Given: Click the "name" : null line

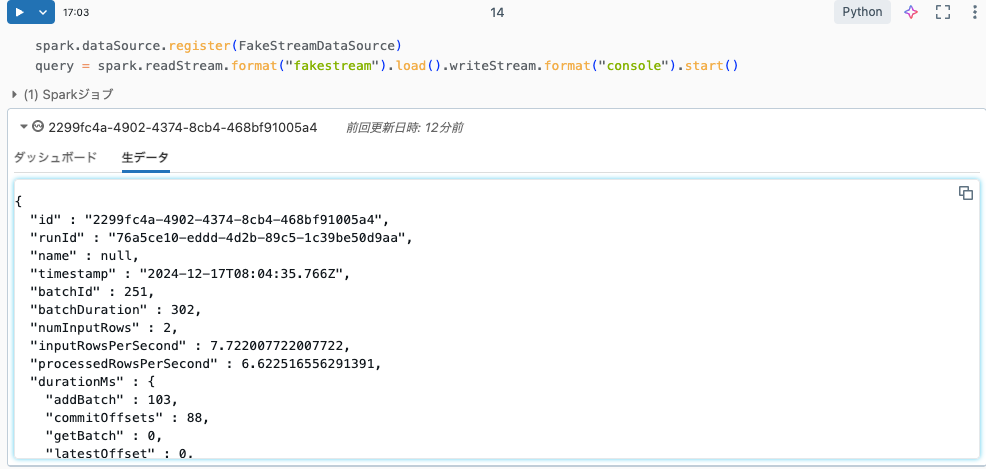Looking at the screenshot, I should 84,256.
